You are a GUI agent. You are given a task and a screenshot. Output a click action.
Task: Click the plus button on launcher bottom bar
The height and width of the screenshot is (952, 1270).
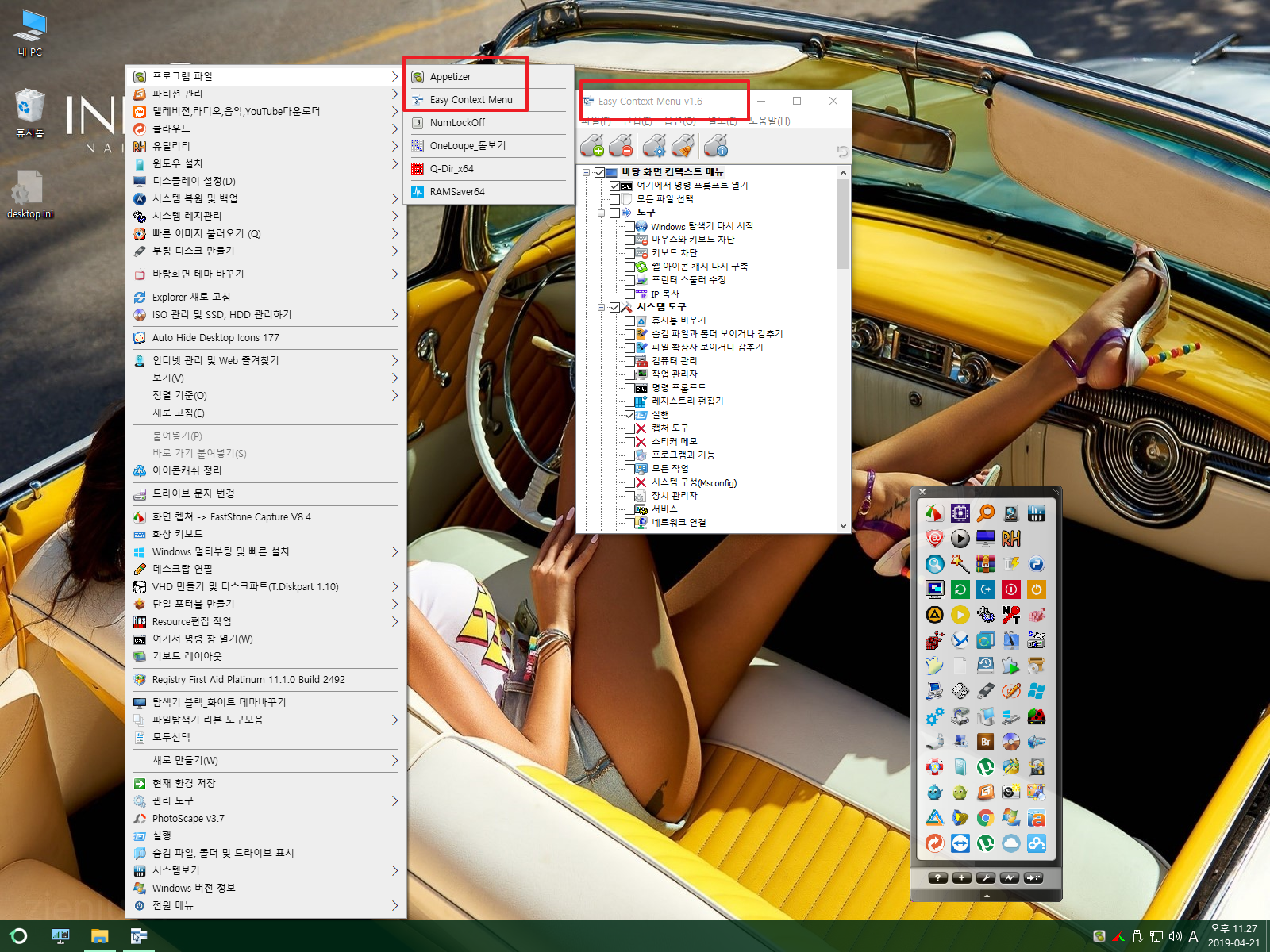[x=961, y=878]
